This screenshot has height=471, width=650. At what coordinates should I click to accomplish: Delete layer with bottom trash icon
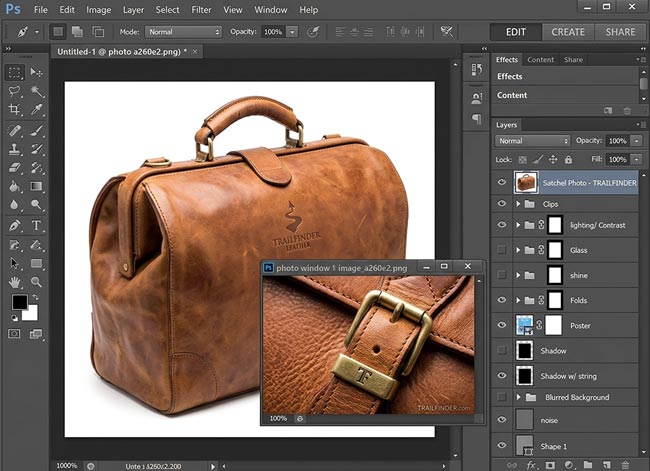click(625, 465)
